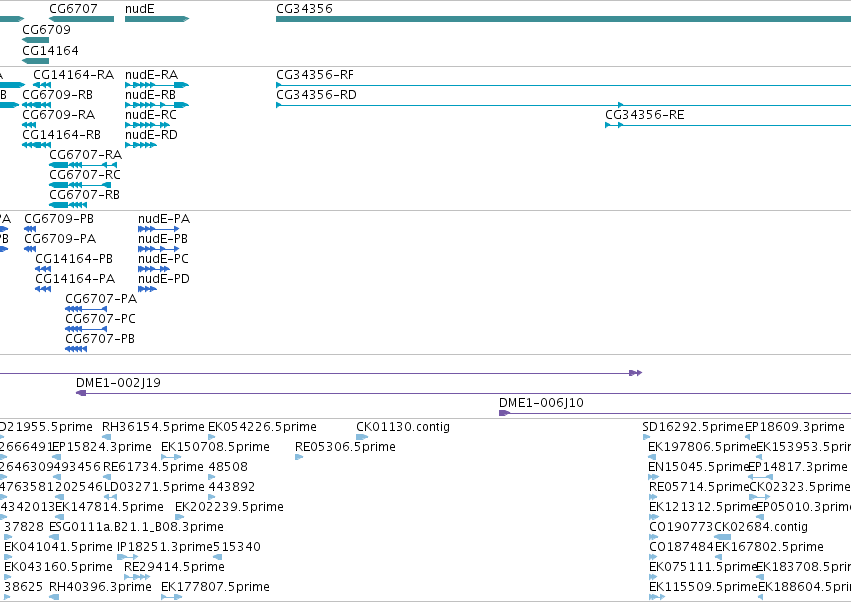Select the CG6707 gene bar

pos(81,19)
